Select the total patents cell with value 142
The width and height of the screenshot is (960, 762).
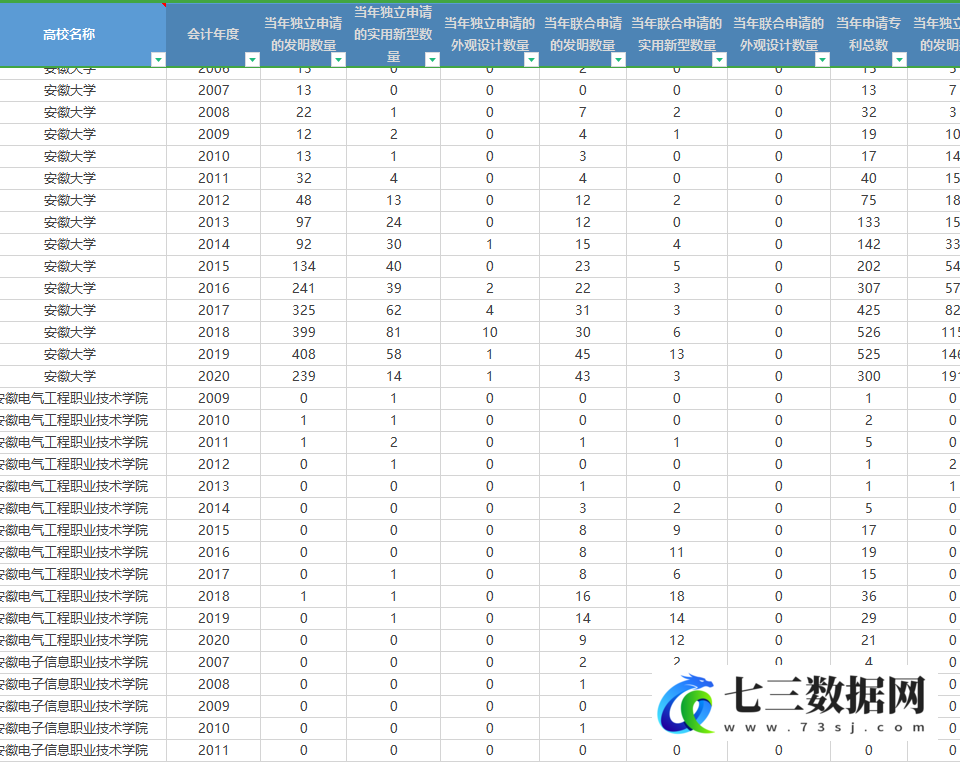click(x=869, y=245)
